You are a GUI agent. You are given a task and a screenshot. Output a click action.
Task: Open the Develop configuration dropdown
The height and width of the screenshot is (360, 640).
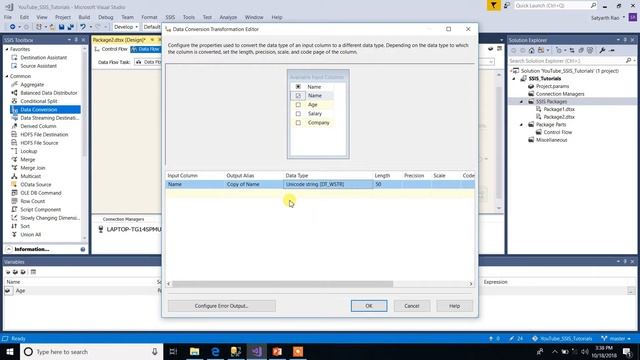(126, 27)
